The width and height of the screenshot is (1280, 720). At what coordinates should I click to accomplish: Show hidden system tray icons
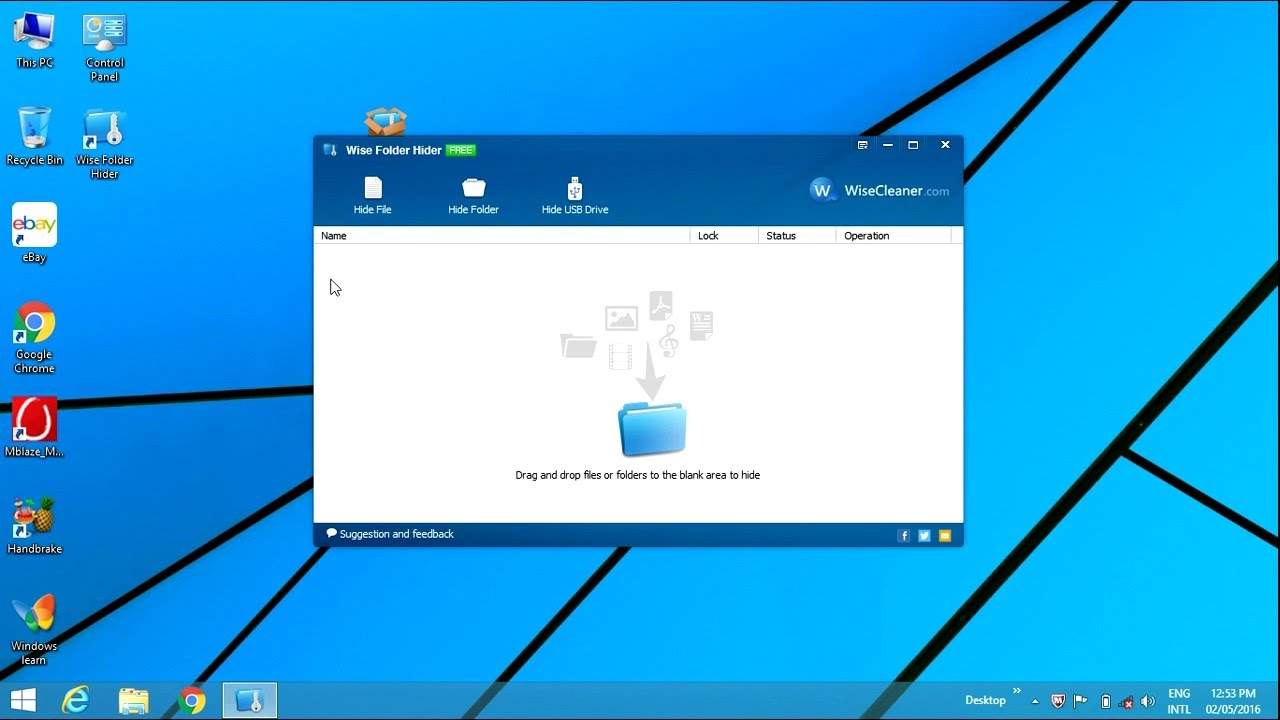point(1035,701)
